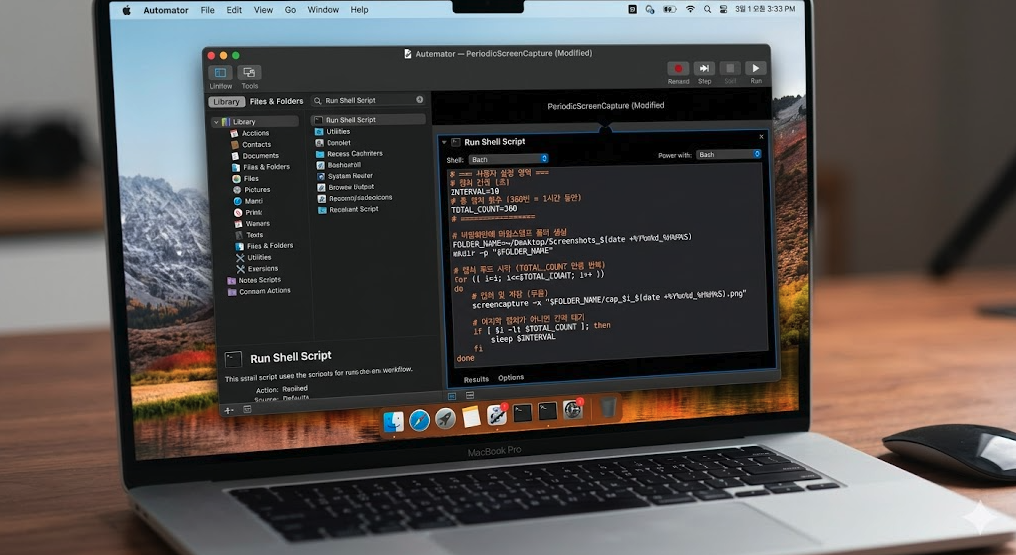
Task: Click the PeriodicScreenCapture workflow title text
Action: click(x=605, y=106)
